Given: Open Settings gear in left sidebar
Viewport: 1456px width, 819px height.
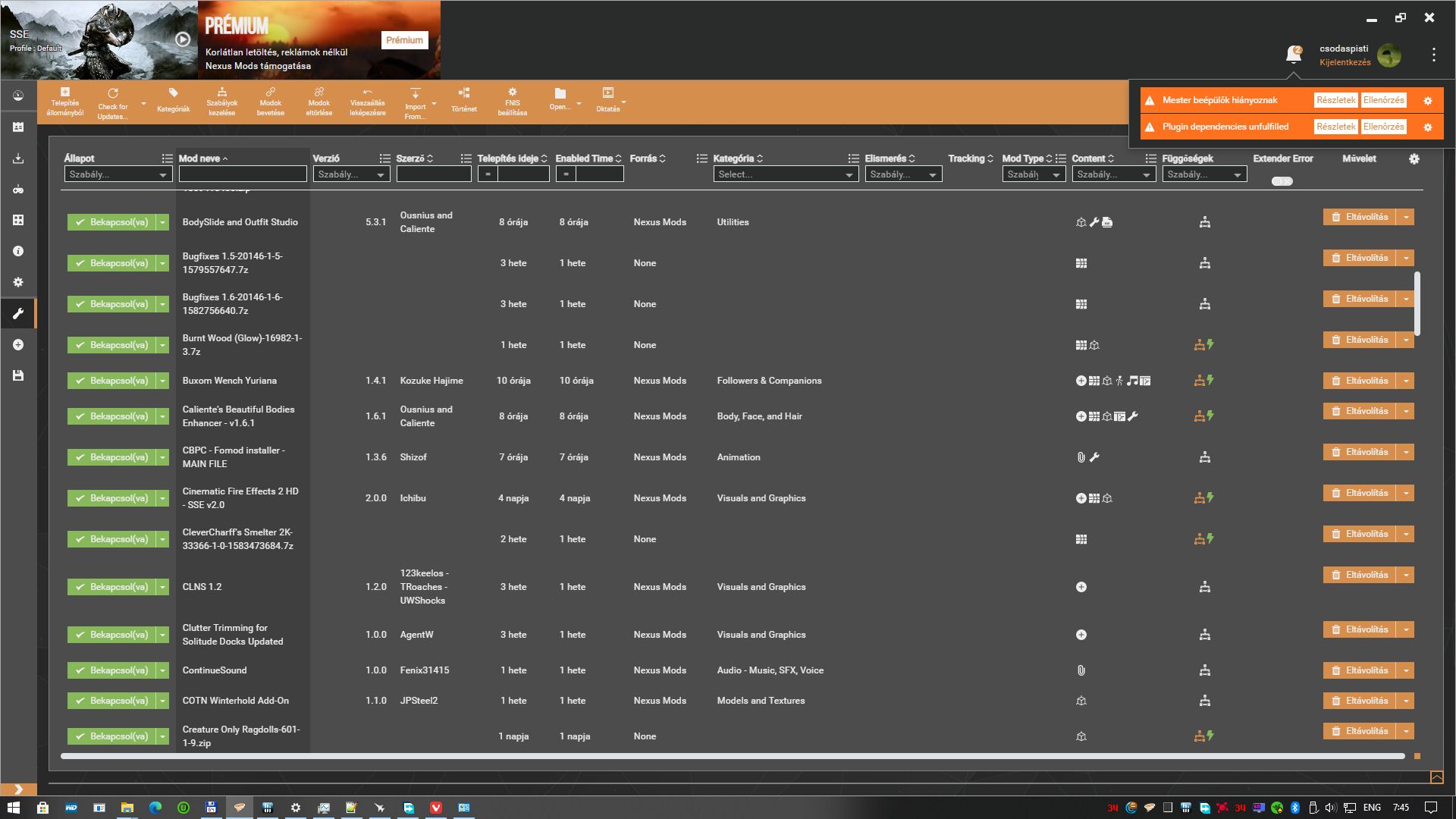Looking at the screenshot, I should (18, 282).
